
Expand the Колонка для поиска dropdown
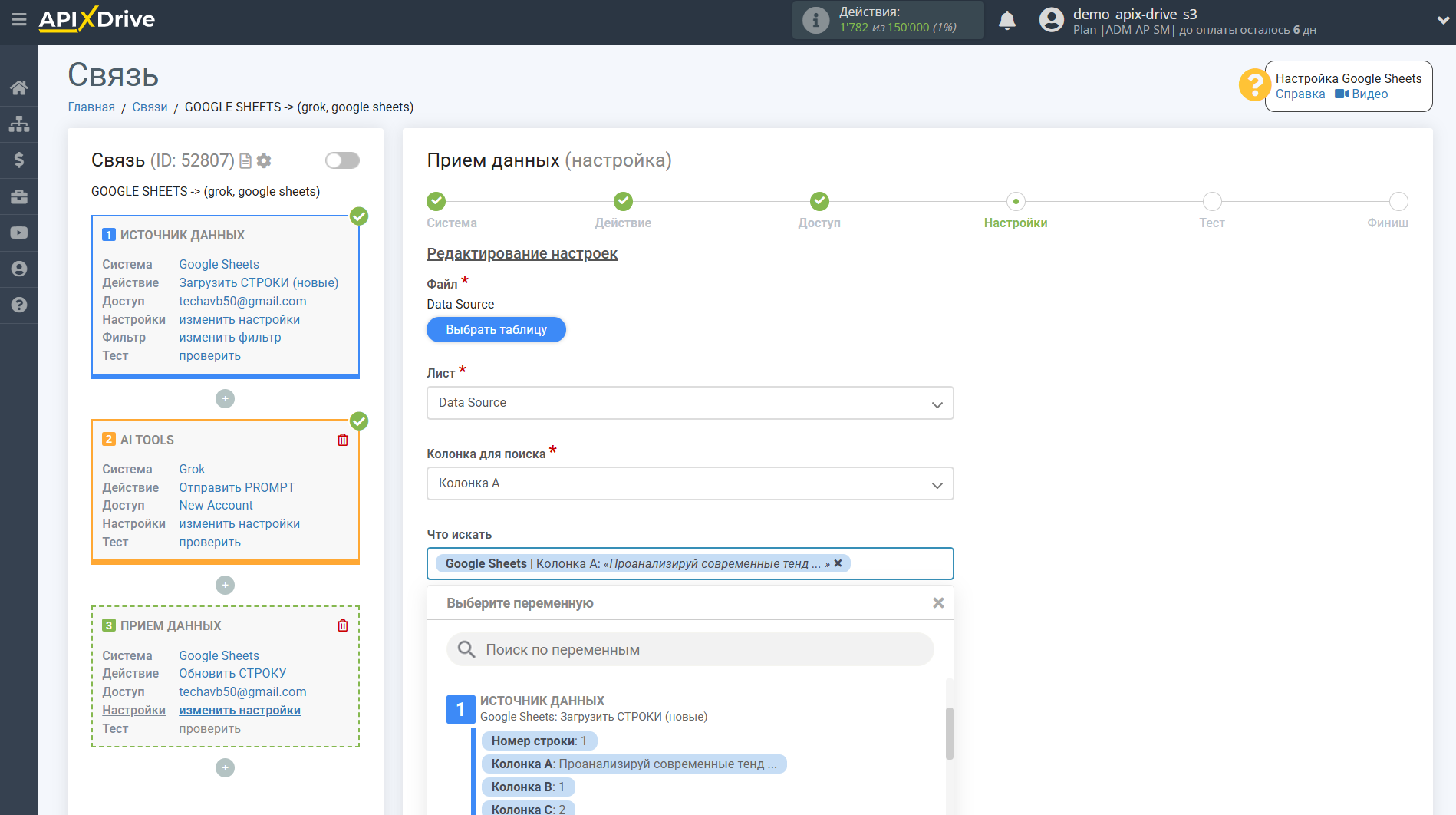690,483
